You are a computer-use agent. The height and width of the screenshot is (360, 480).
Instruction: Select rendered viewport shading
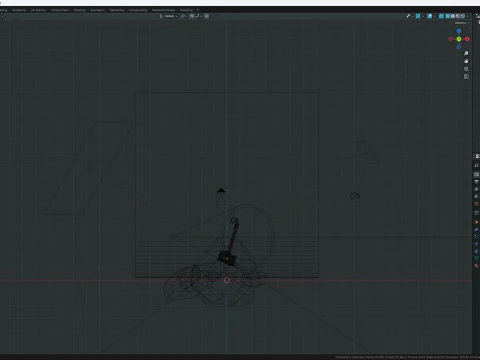point(463,16)
